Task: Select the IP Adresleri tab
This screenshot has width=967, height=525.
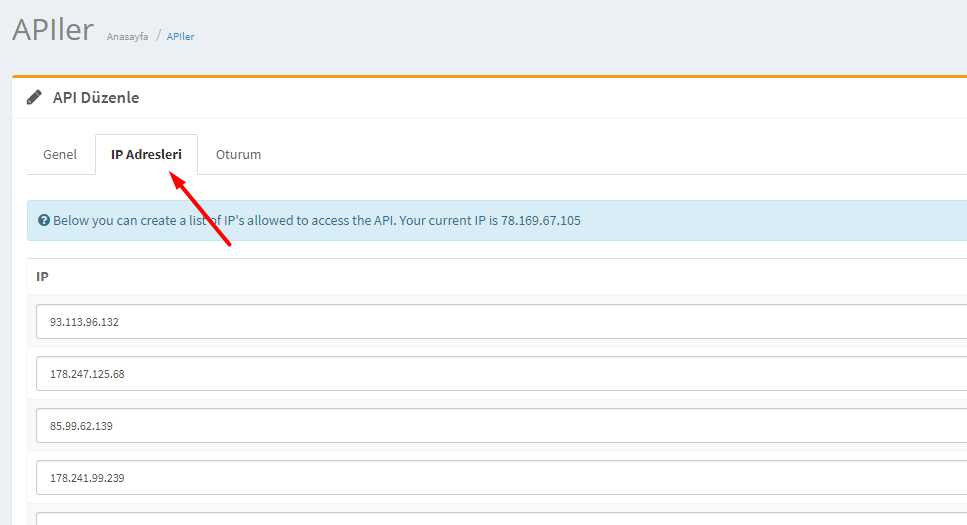Action: pyautogui.click(x=146, y=154)
